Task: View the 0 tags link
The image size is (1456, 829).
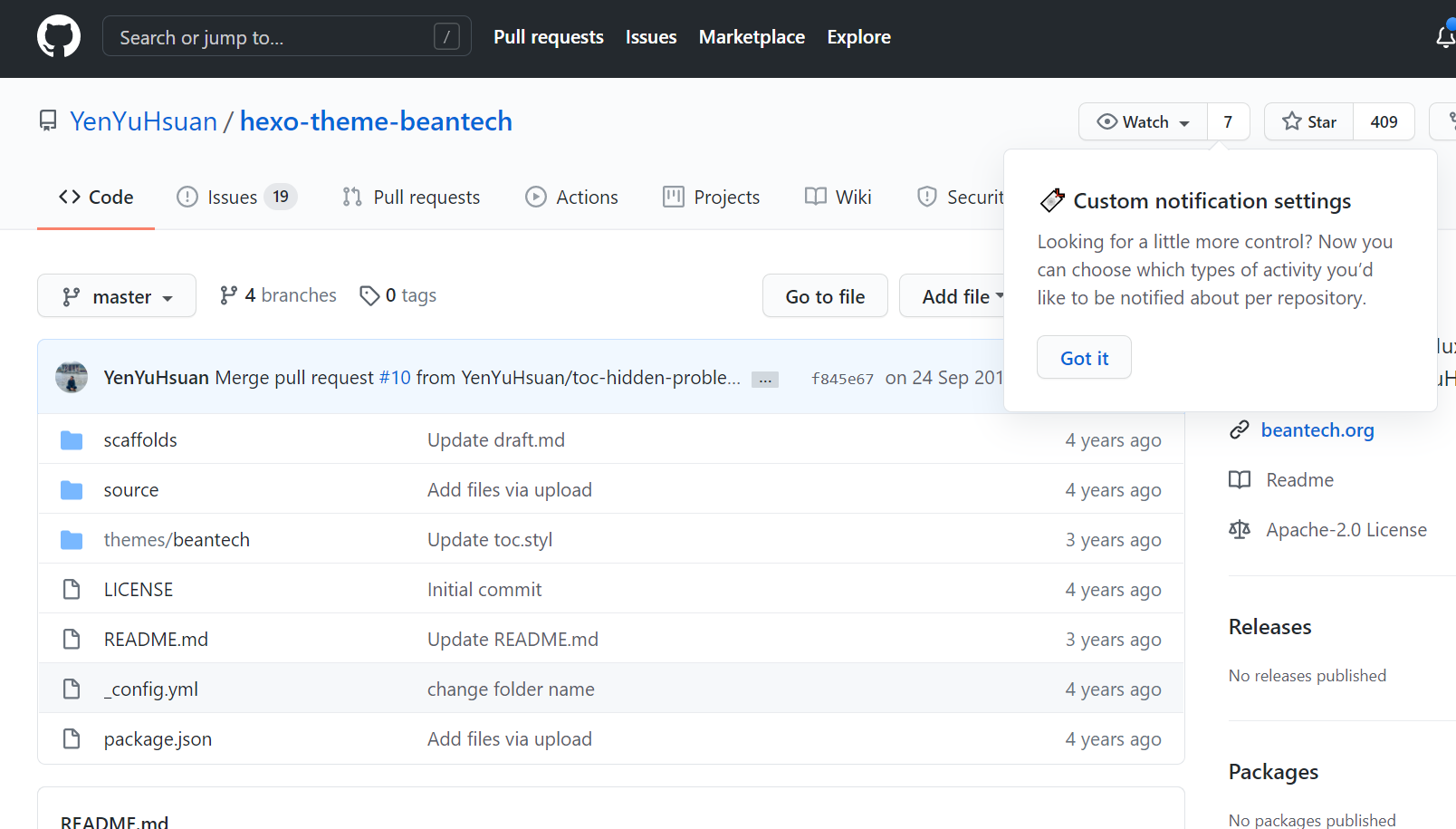Action: pyautogui.click(x=398, y=295)
